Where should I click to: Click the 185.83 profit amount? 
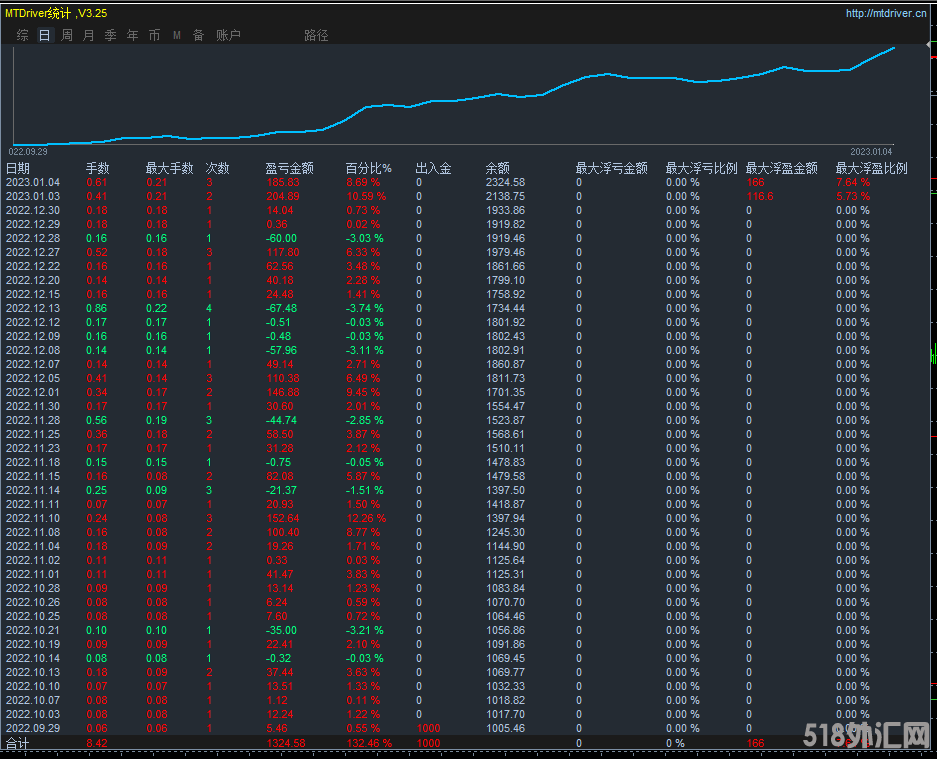pos(283,182)
